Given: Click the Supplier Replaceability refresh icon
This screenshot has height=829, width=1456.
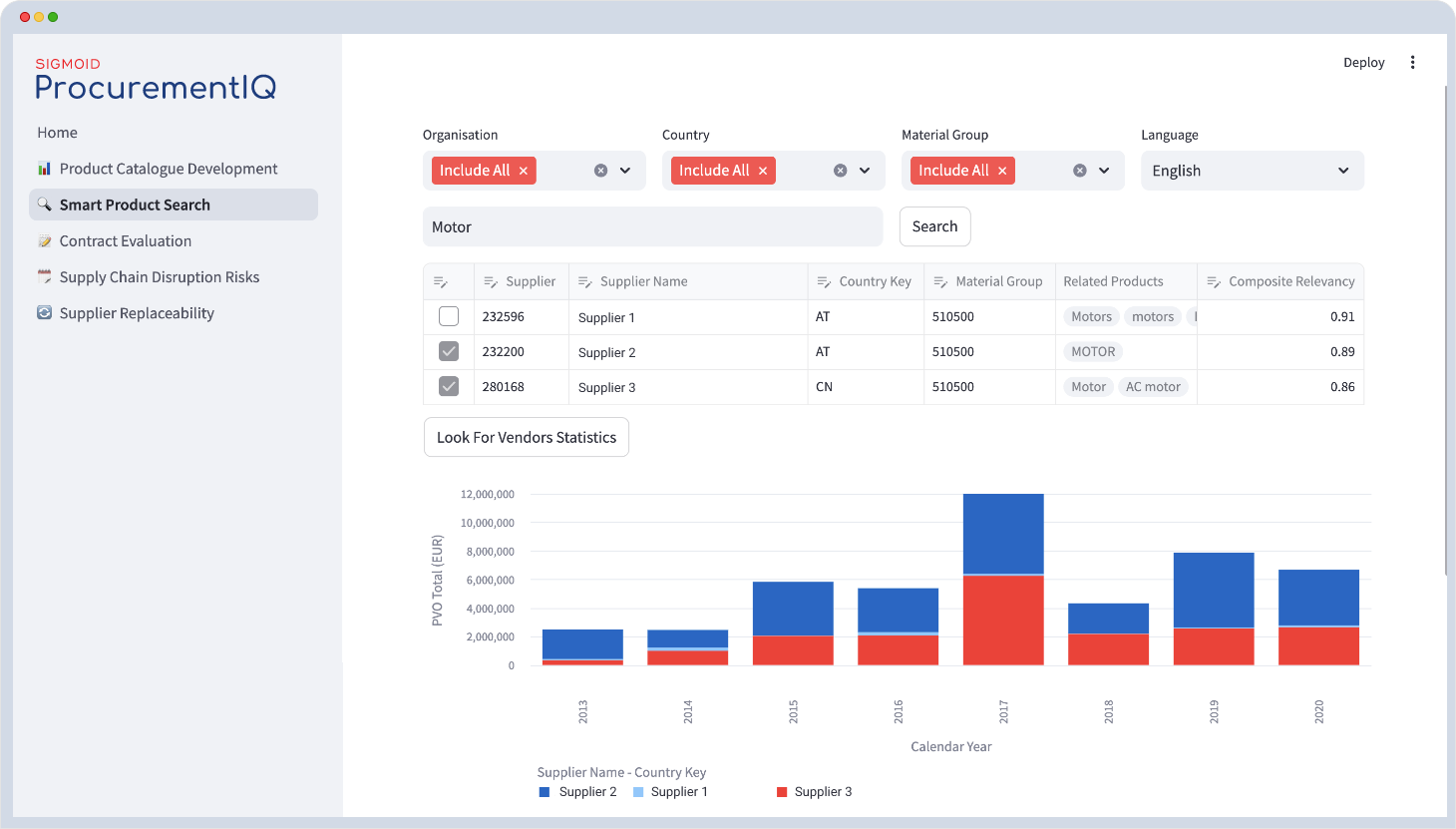Looking at the screenshot, I should 44,313.
